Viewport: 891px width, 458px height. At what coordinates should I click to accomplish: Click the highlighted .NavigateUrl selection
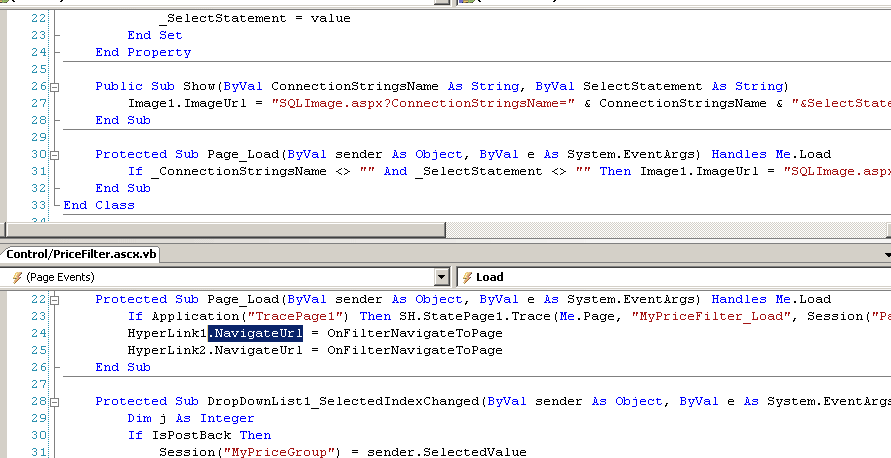(x=255, y=333)
